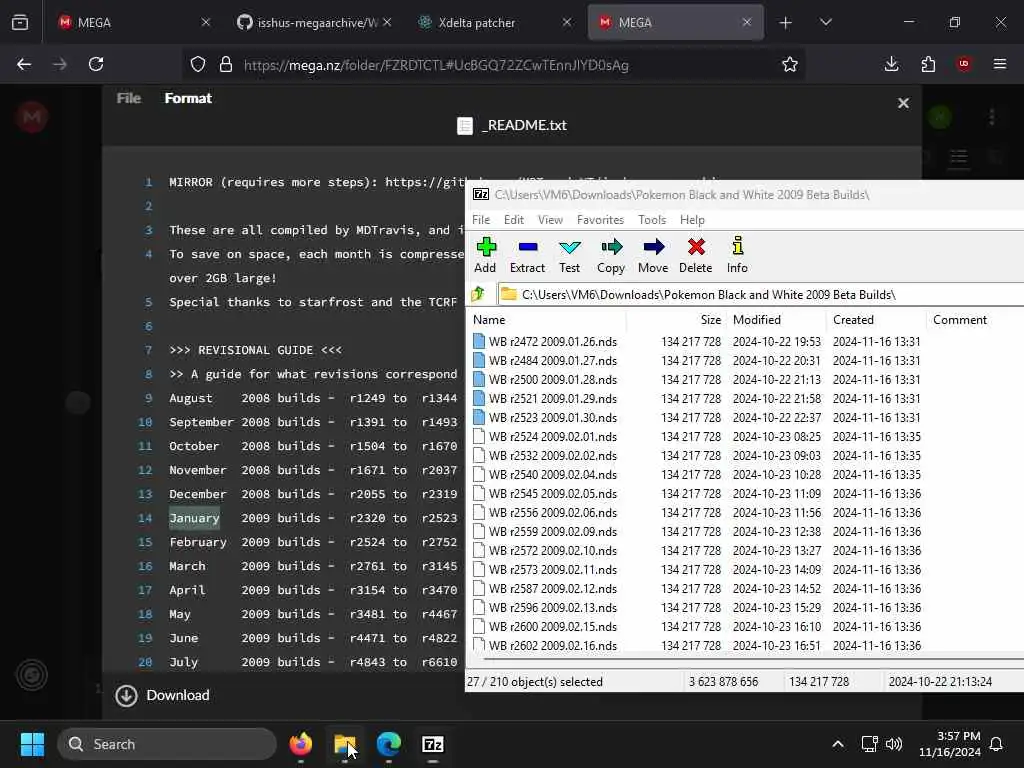Click the Firefox View icon
This screenshot has height=768, width=1024.
point(20,23)
